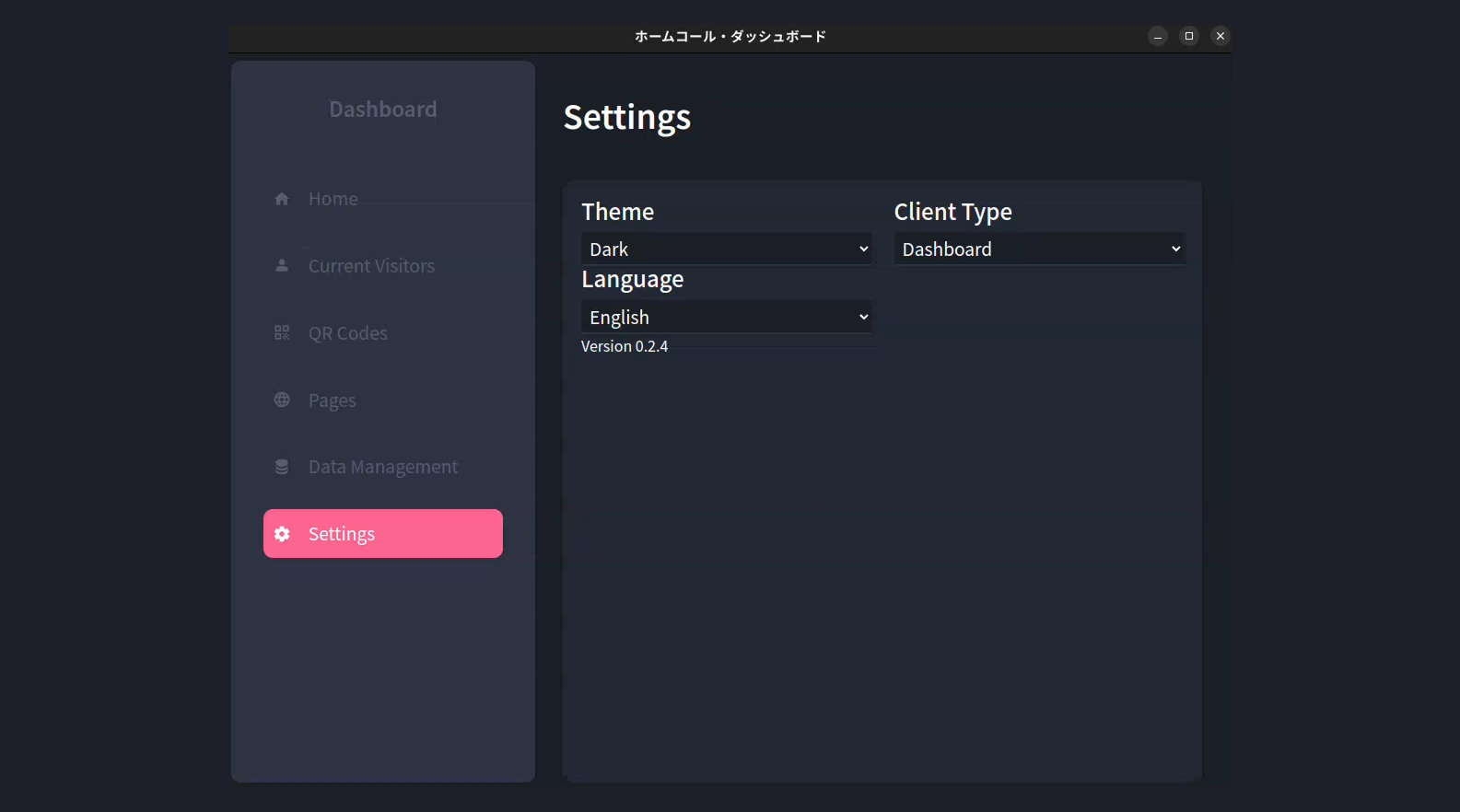The height and width of the screenshot is (812, 1460).
Task: Select the Pages sidebar entry
Action: point(333,400)
